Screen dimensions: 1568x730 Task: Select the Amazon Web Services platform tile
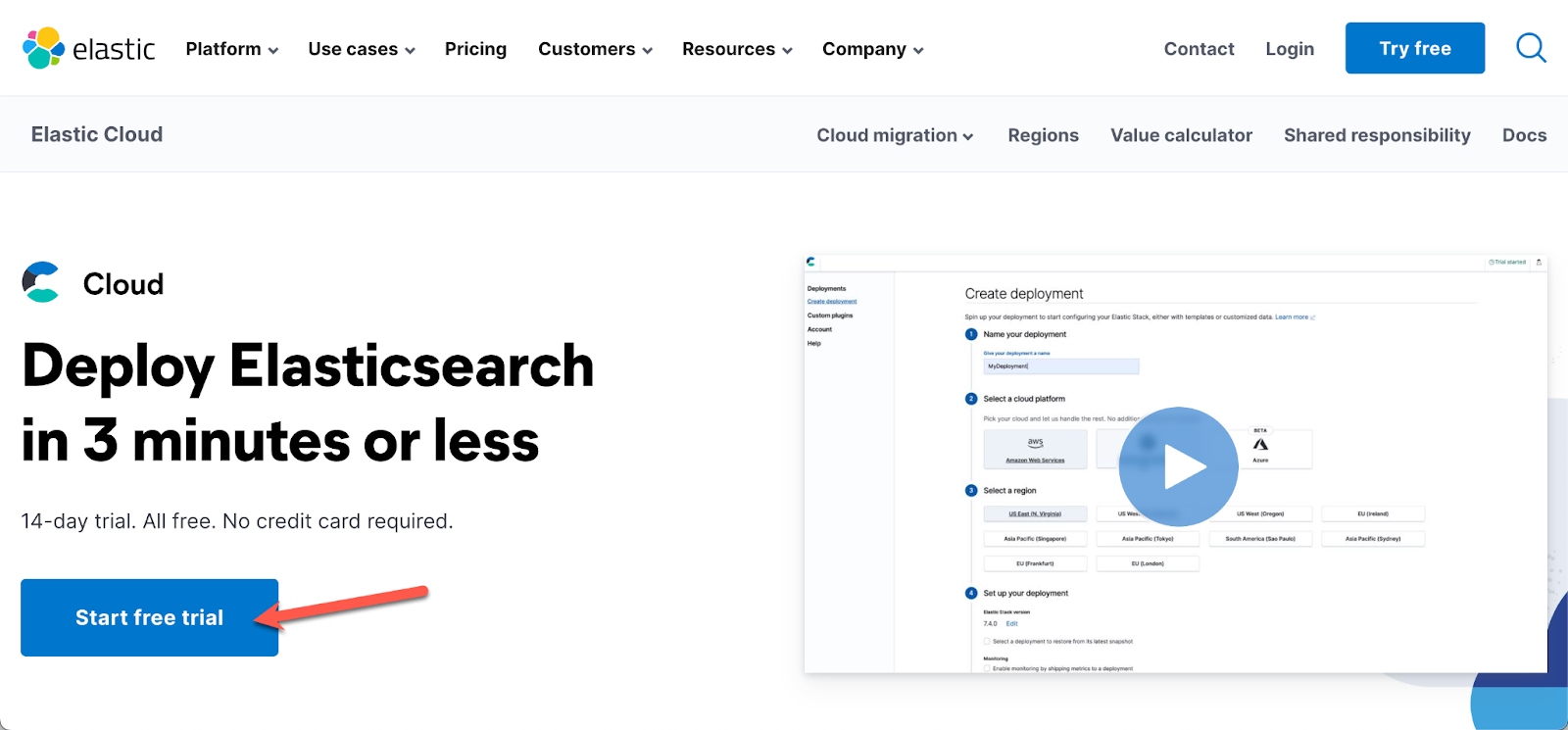pos(1035,450)
